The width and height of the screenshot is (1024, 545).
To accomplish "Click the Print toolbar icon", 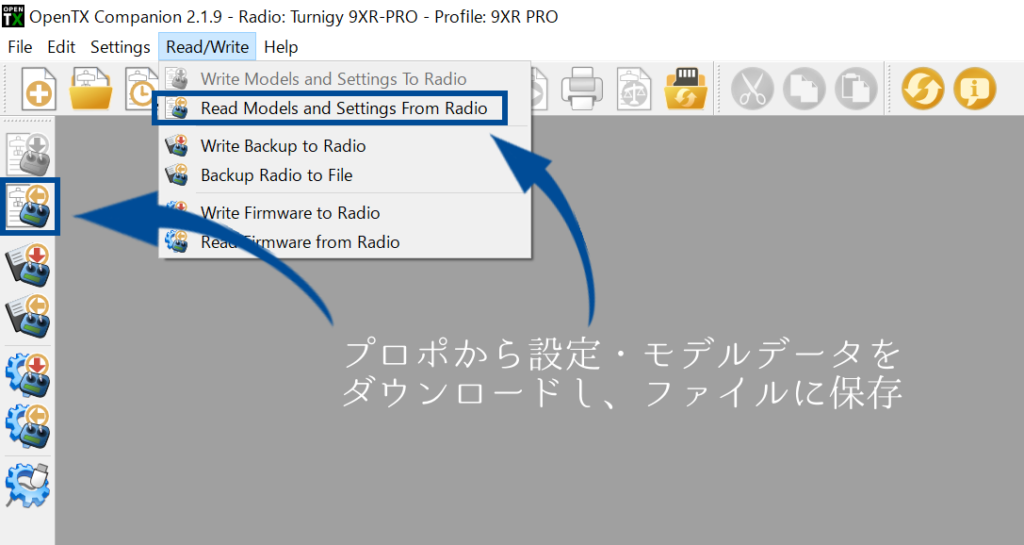I will click(582, 88).
